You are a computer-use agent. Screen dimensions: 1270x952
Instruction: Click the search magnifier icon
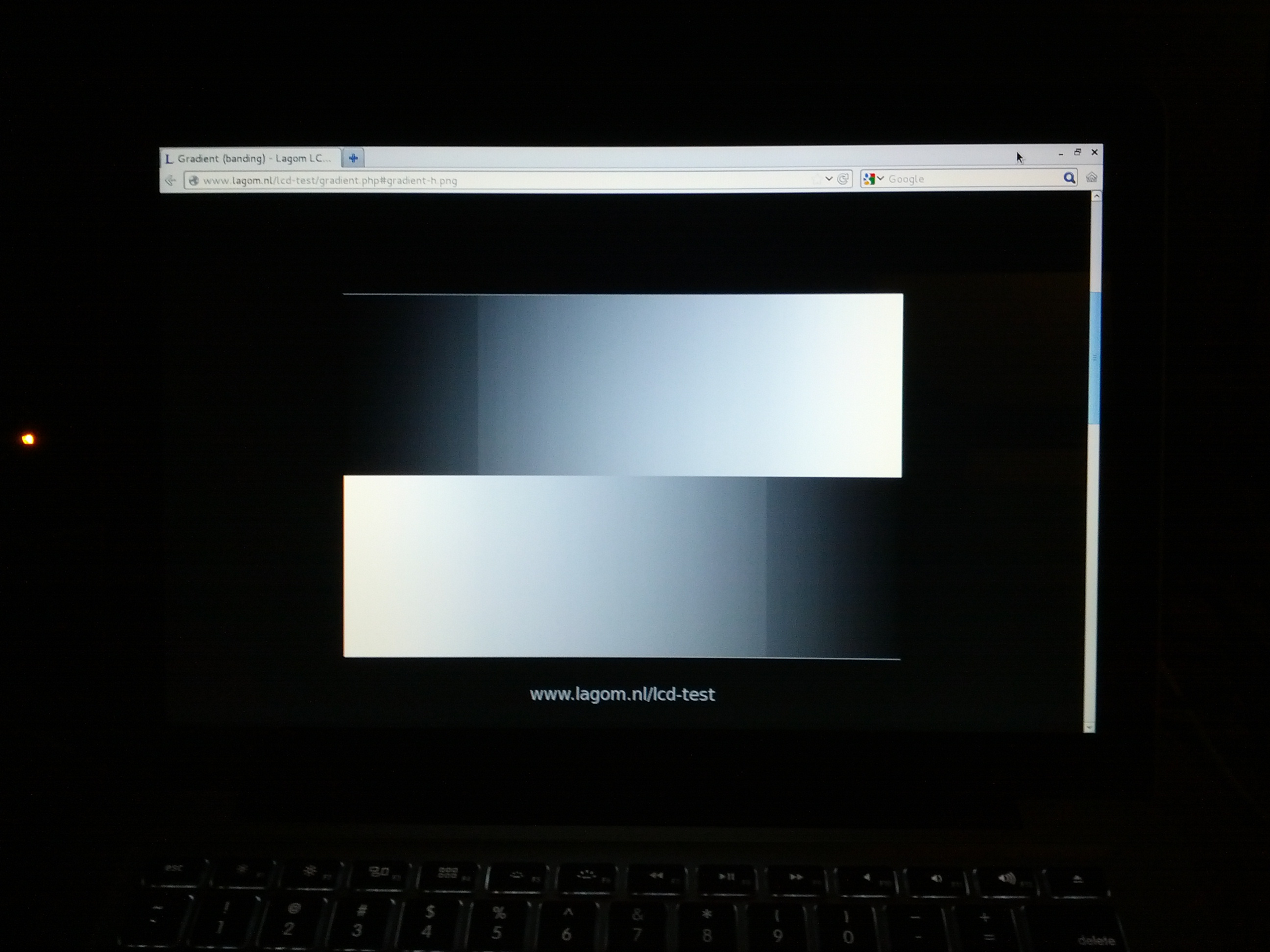pos(1069,178)
